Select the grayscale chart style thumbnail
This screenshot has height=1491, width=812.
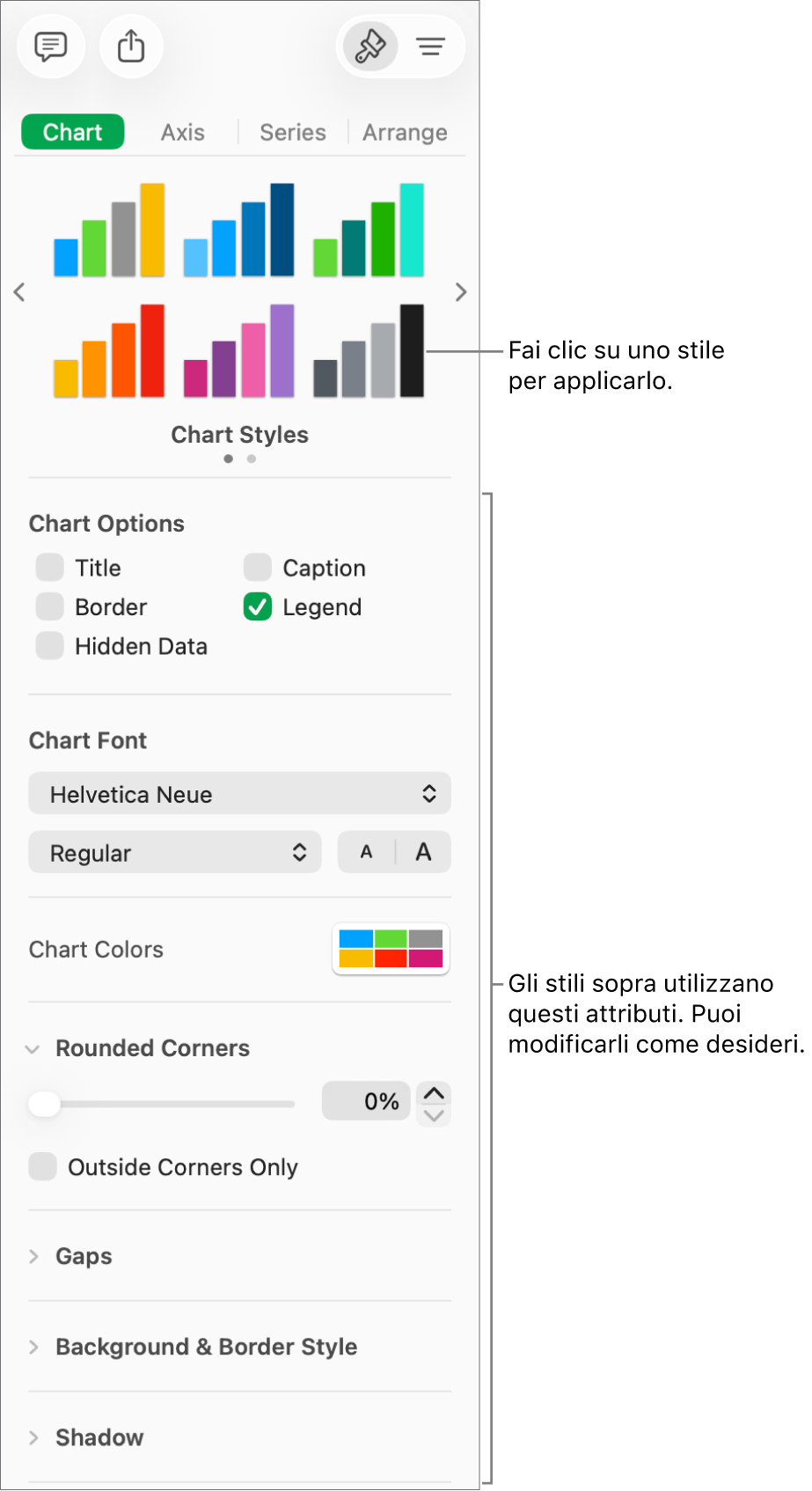coord(369,349)
